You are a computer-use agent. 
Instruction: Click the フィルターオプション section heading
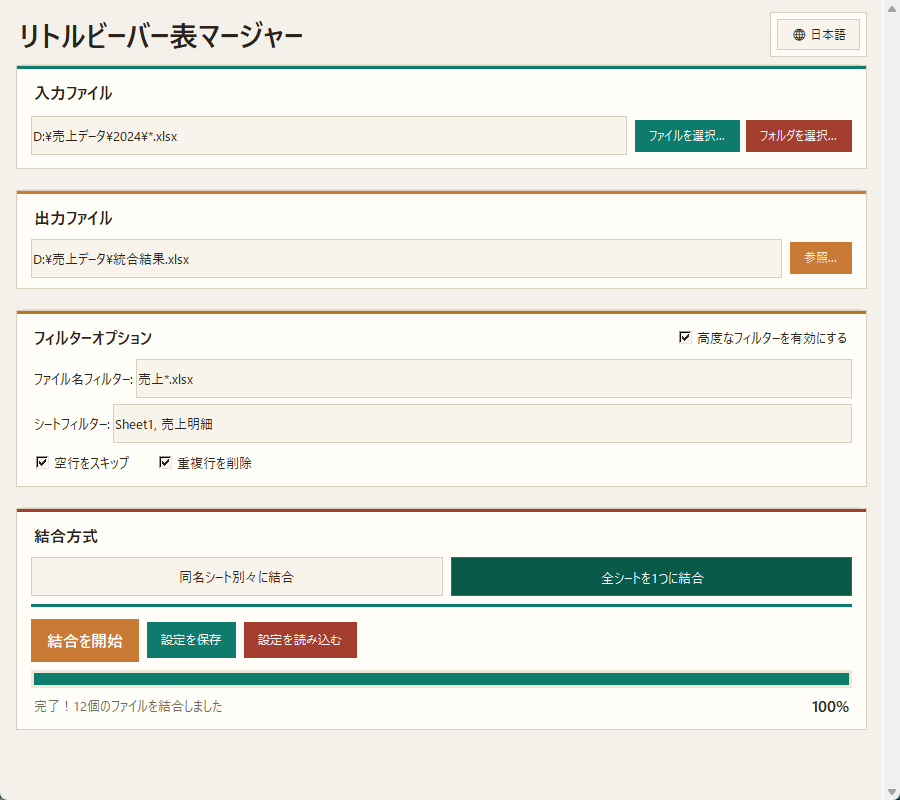coord(92,337)
